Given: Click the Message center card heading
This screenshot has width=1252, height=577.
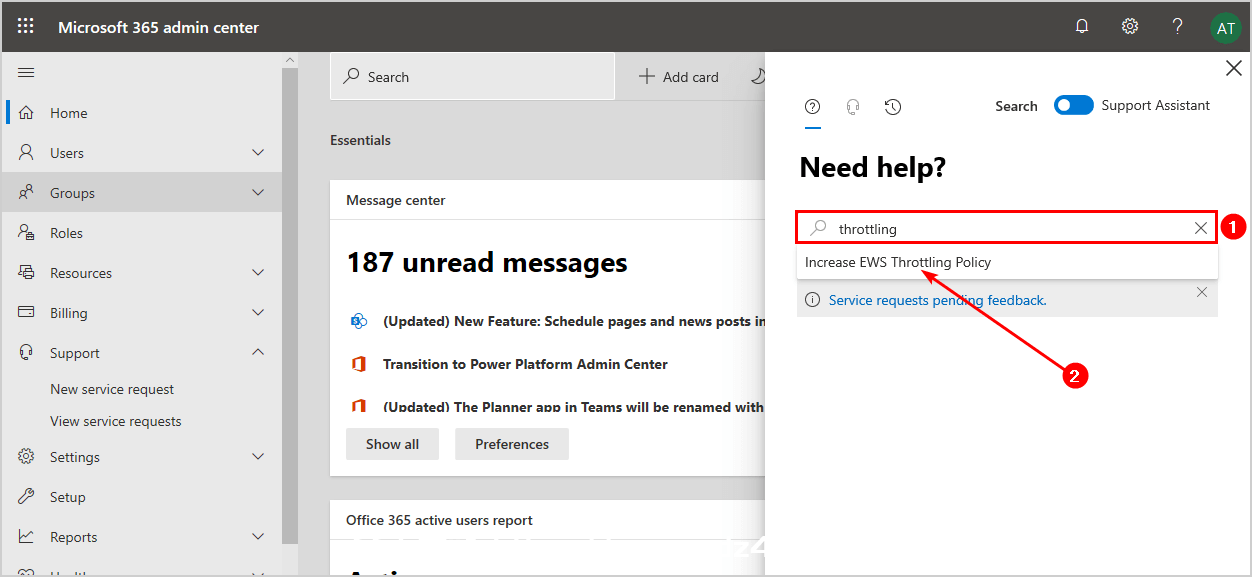Looking at the screenshot, I should click(x=396, y=200).
